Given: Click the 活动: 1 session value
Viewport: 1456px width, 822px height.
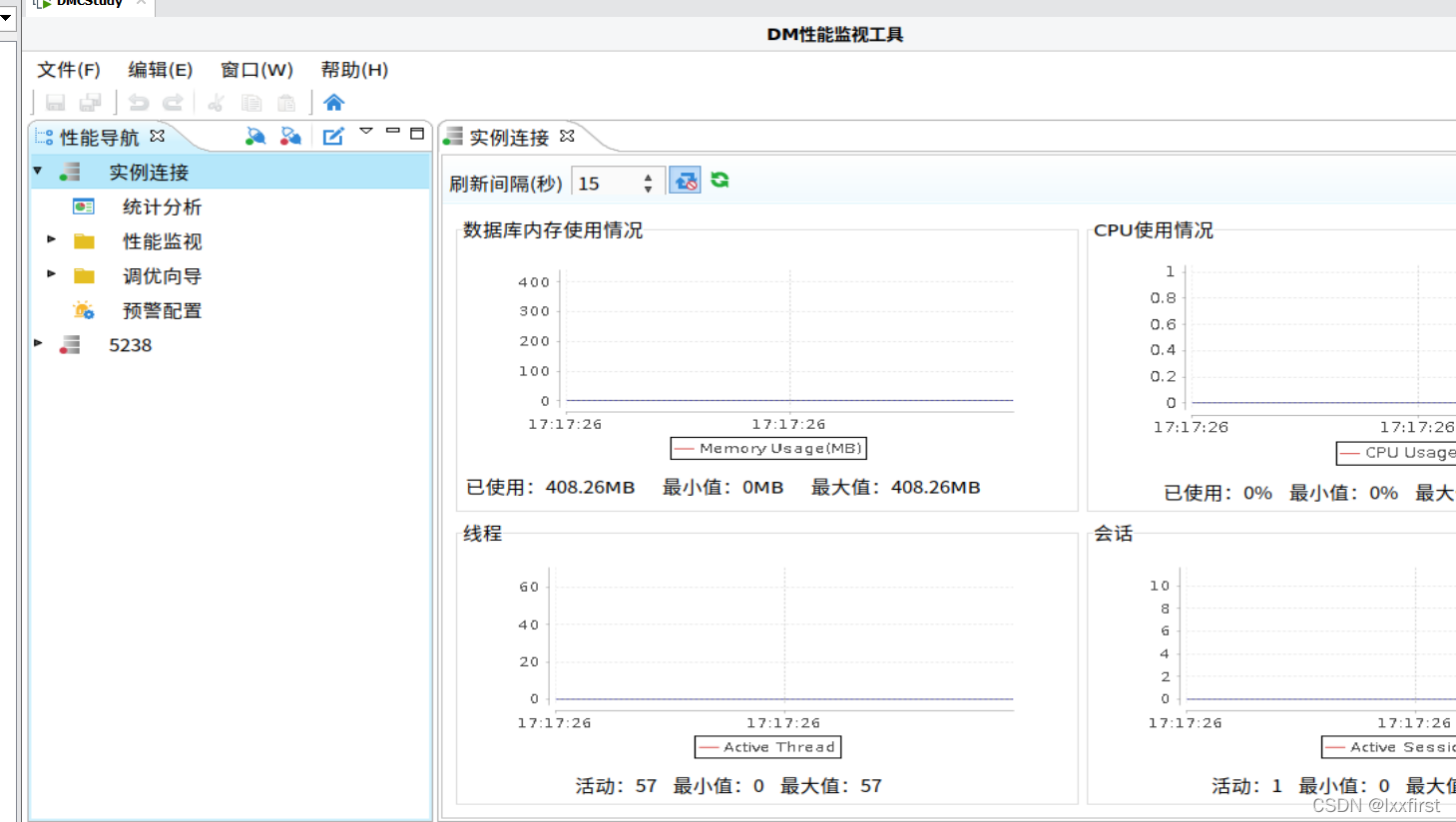Looking at the screenshot, I should [x=1246, y=786].
